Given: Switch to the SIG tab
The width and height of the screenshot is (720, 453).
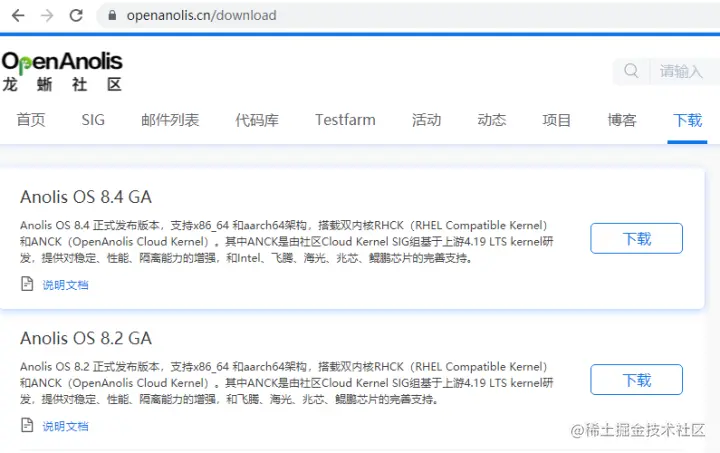Looking at the screenshot, I should coord(93,120).
